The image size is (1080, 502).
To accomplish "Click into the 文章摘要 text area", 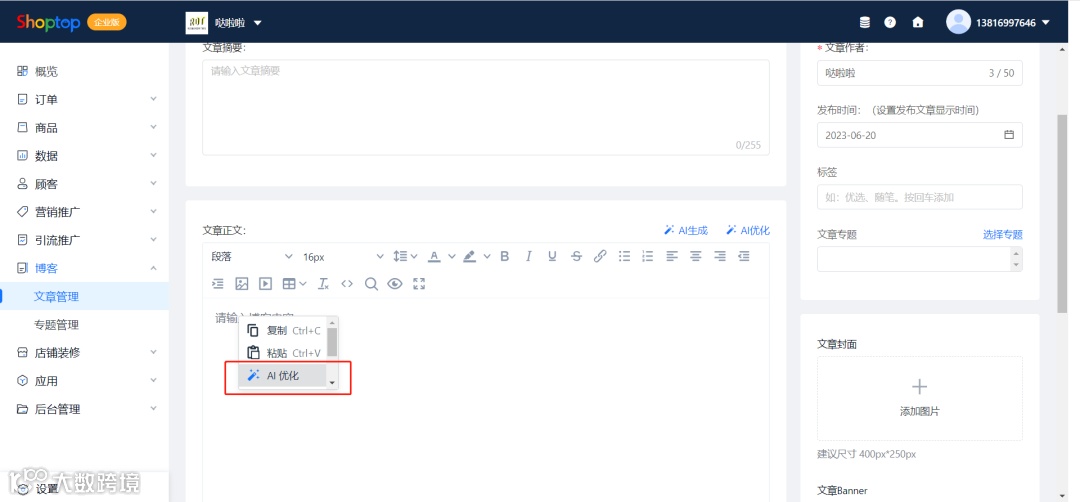I will 486,107.
